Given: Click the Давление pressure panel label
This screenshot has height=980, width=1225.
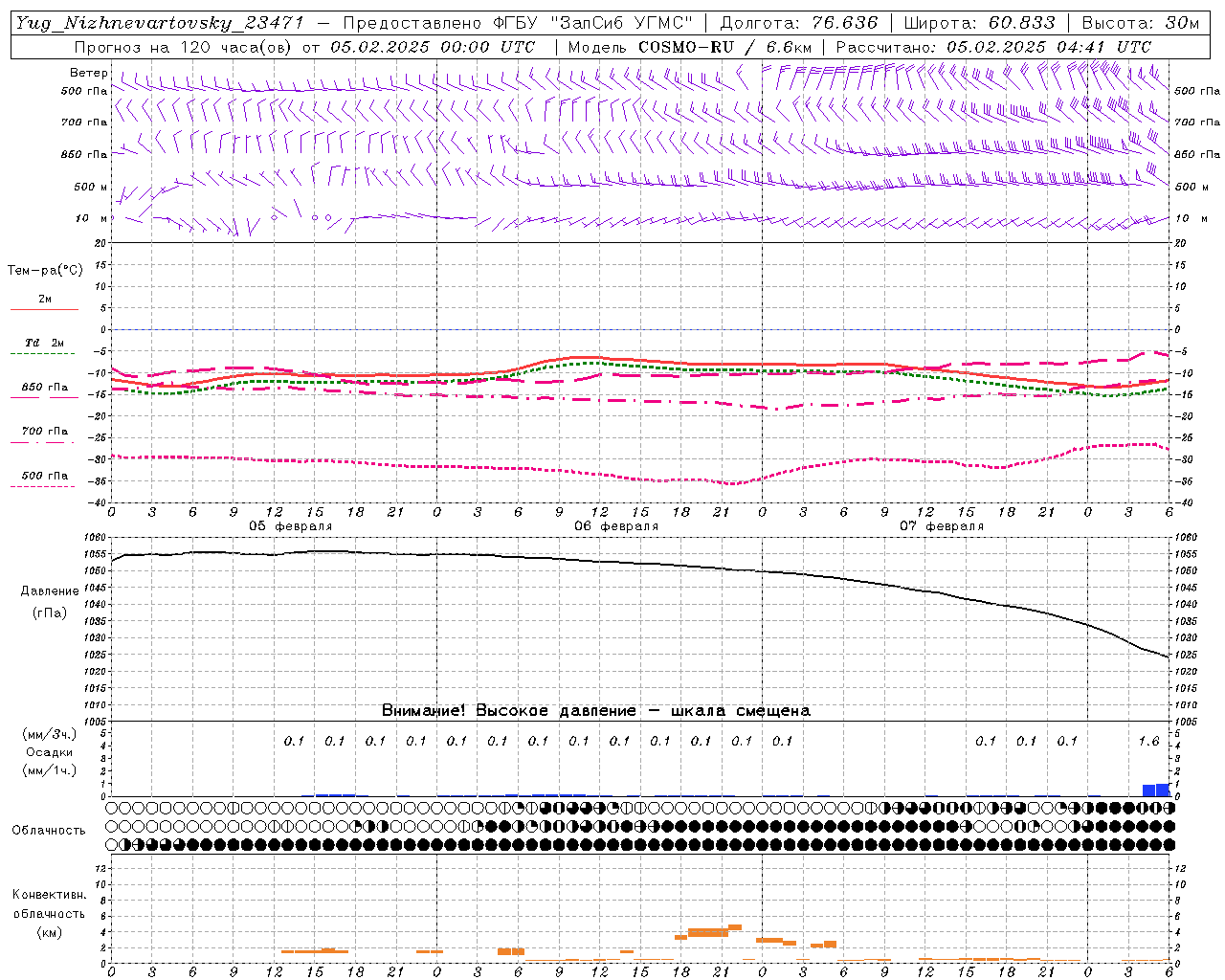Looking at the screenshot, I should [x=50, y=591].
